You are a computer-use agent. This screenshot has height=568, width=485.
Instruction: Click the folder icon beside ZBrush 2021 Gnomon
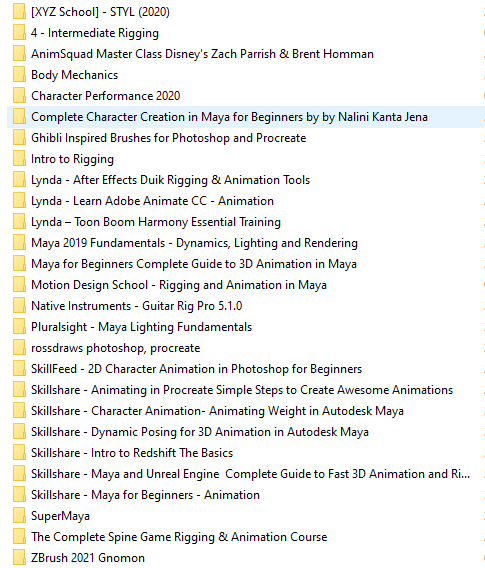click(19, 558)
